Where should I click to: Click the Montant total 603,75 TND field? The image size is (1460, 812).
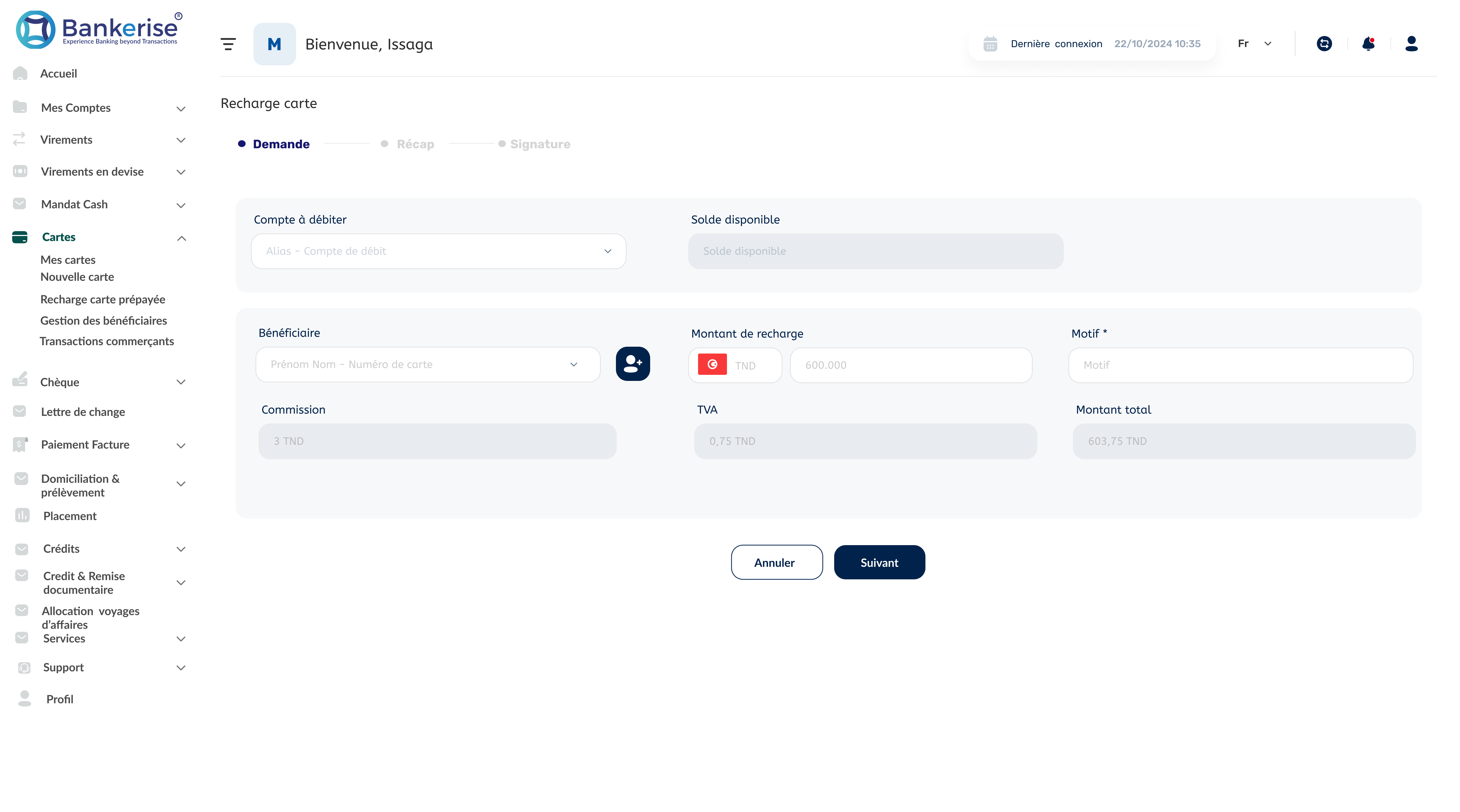1244,441
